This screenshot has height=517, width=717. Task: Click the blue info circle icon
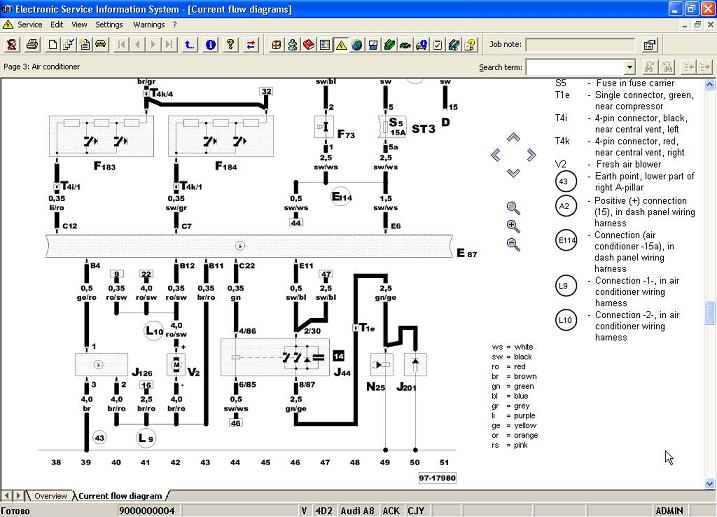(210, 45)
